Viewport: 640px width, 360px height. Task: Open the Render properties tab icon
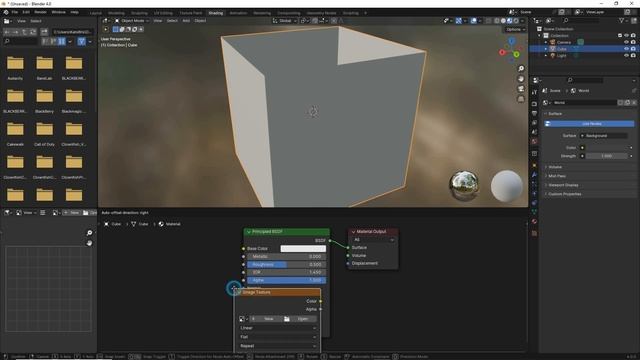click(x=534, y=104)
